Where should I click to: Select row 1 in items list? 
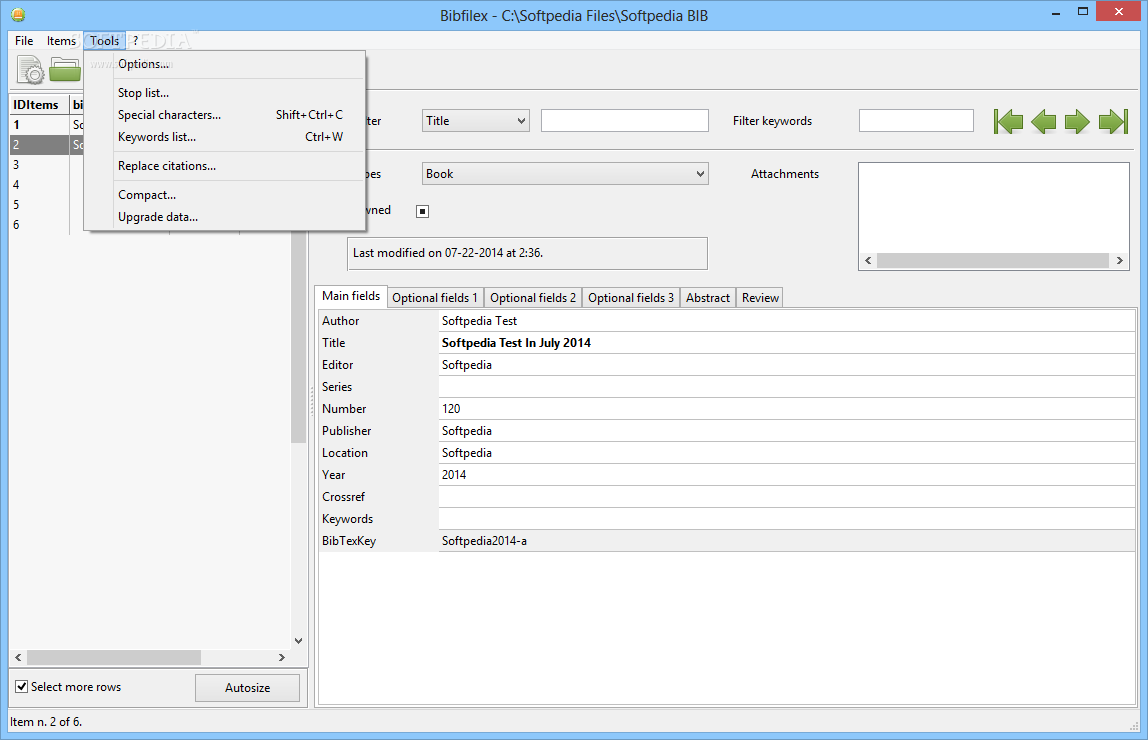(47, 124)
